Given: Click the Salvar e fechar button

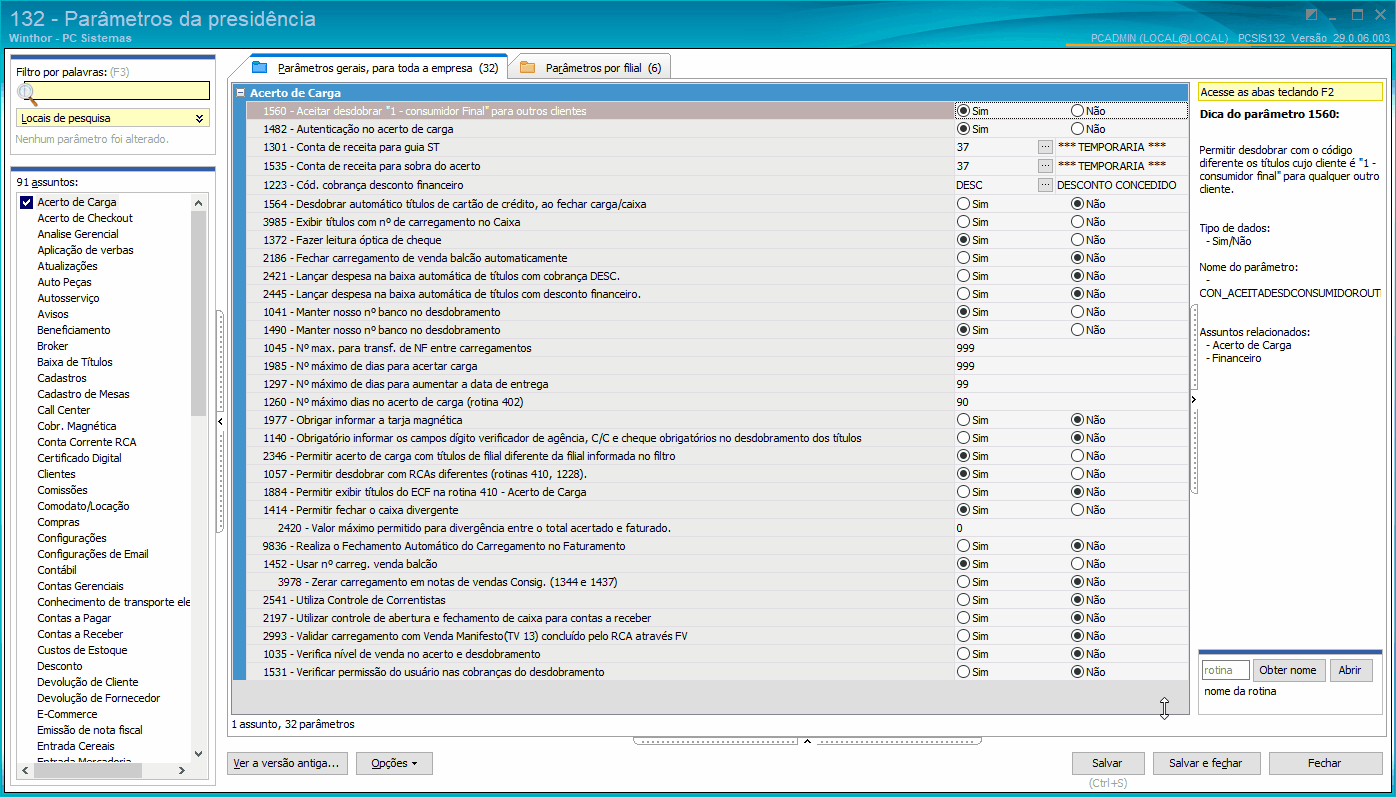Looking at the screenshot, I should pyautogui.click(x=1206, y=763).
